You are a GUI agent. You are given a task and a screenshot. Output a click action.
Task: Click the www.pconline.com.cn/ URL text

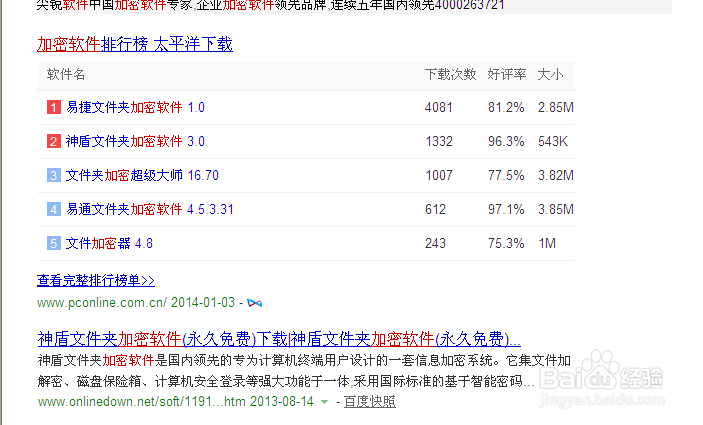[x=102, y=303]
